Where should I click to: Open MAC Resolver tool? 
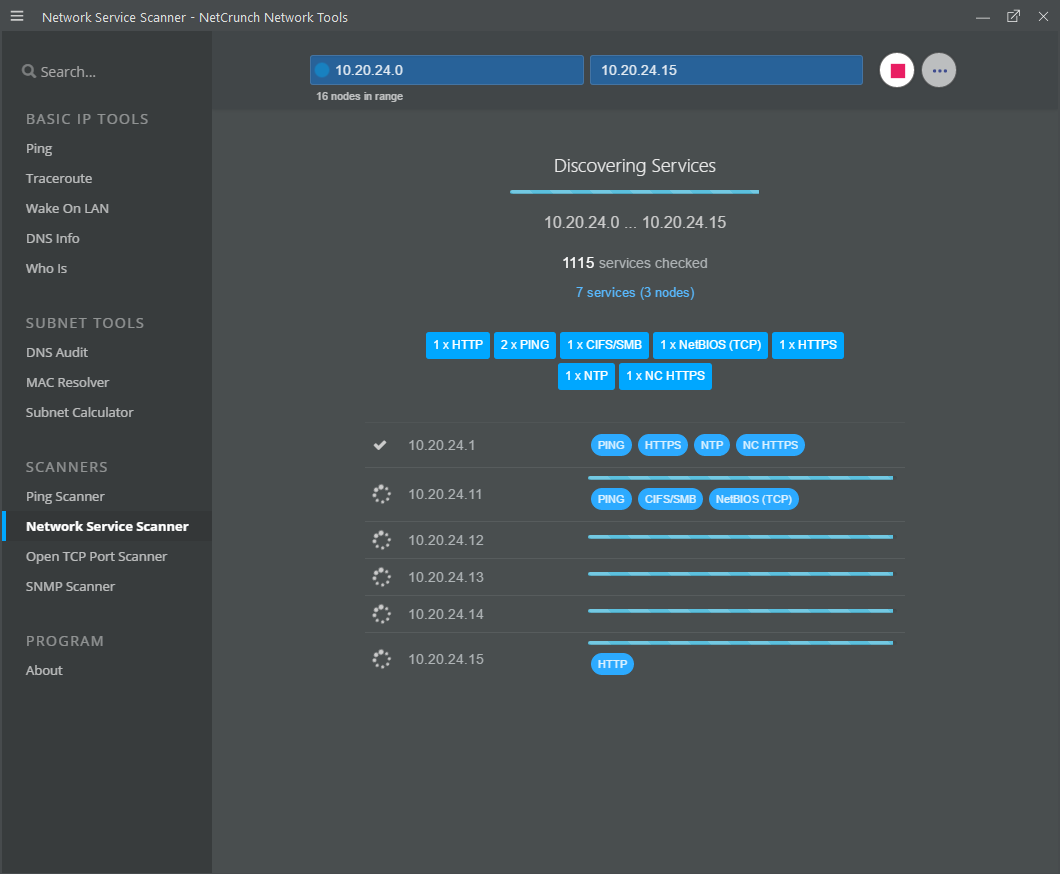click(67, 382)
